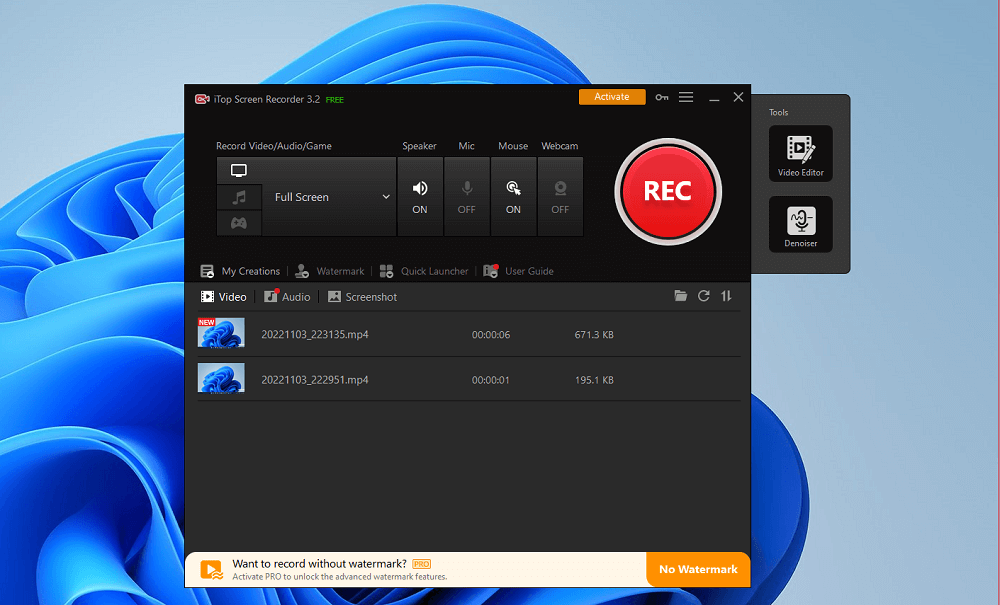
Task: Click the file size 671.3 KB
Action: point(594,335)
